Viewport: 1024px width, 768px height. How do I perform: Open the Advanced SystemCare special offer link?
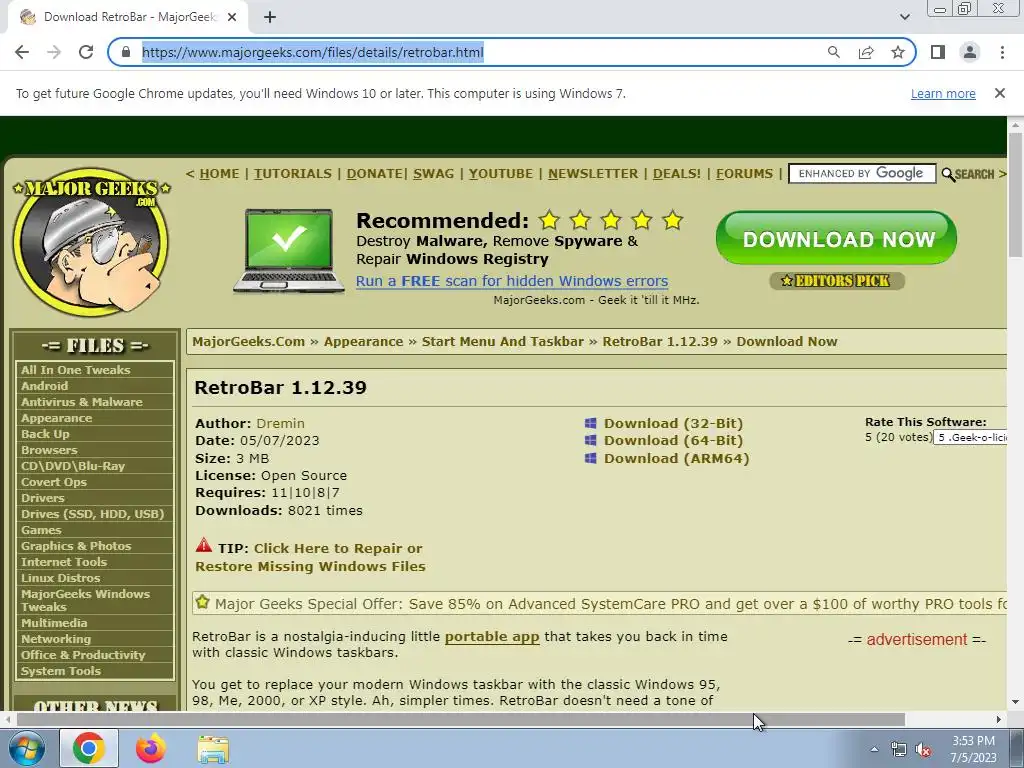[x=611, y=604]
